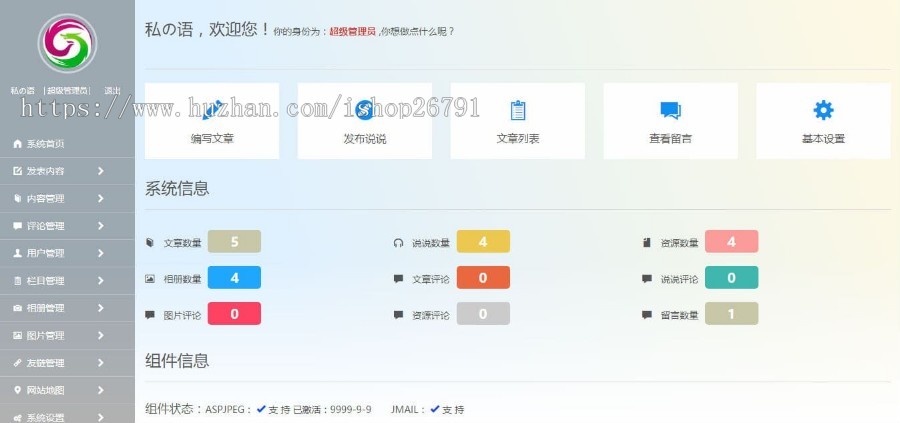The width and height of the screenshot is (900, 423).
Task: Expand the 系统设置 submenu chevron
Action: tap(100, 418)
